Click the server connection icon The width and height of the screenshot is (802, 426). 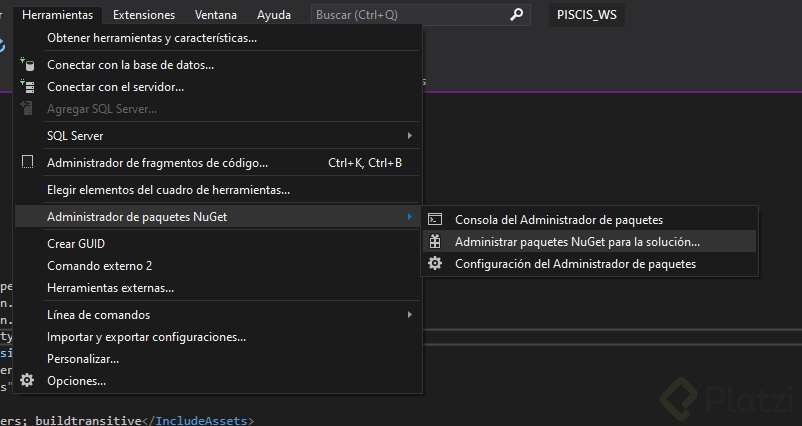pos(27,87)
